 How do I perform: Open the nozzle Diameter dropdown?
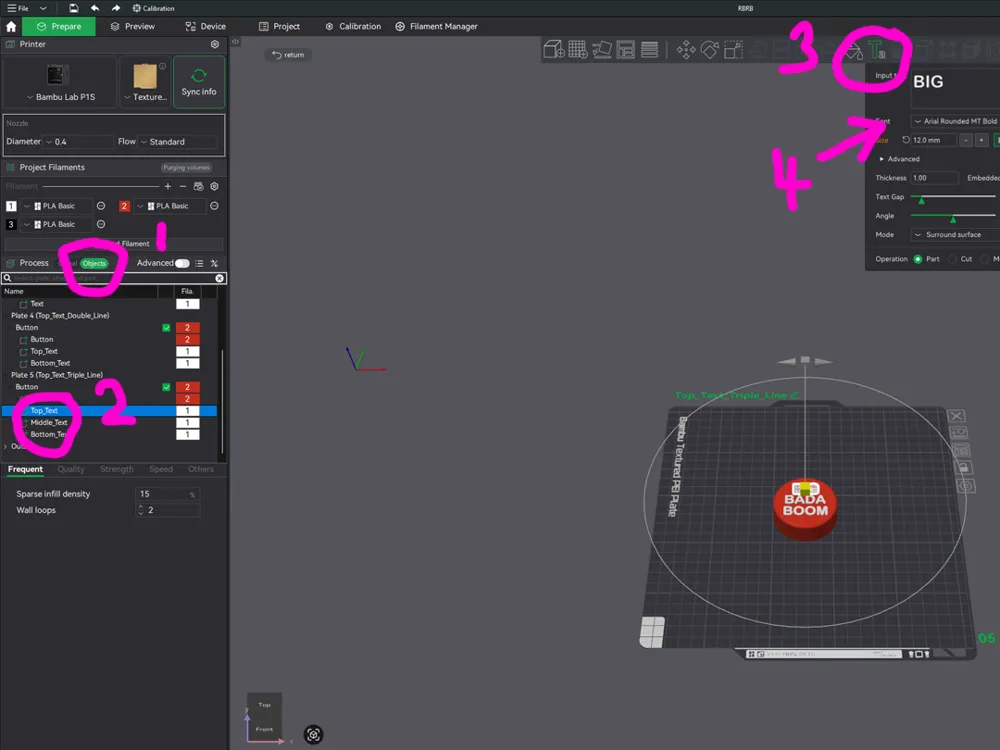(x=78, y=142)
